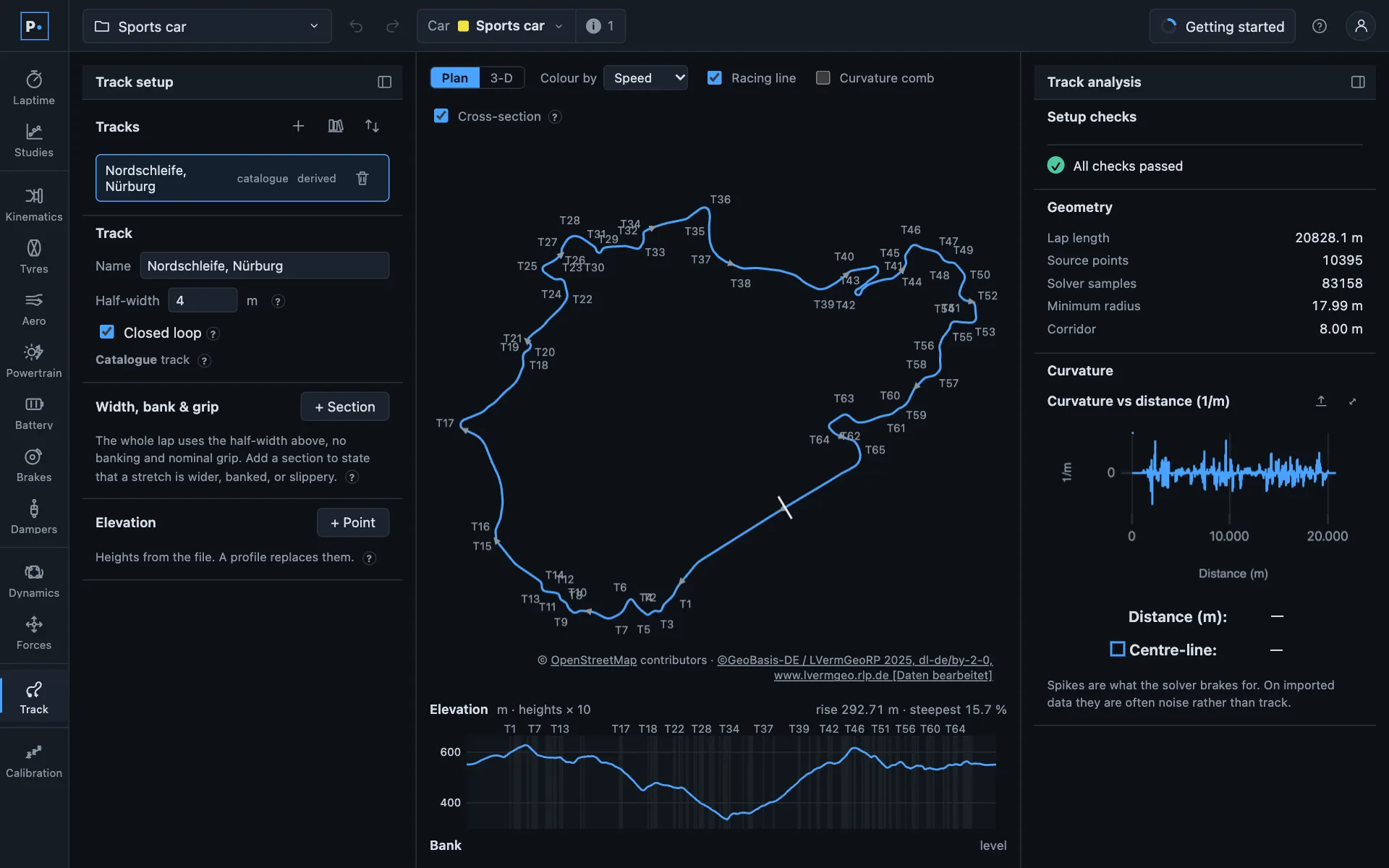
Task: Click the + Section button
Action: pos(345,407)
